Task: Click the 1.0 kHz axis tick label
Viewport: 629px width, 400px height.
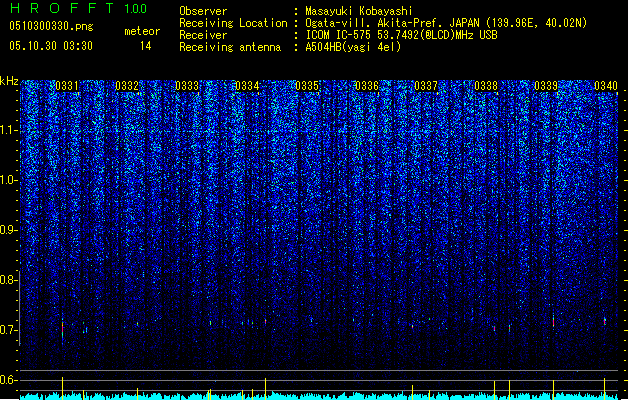Action: click(9, 180)
